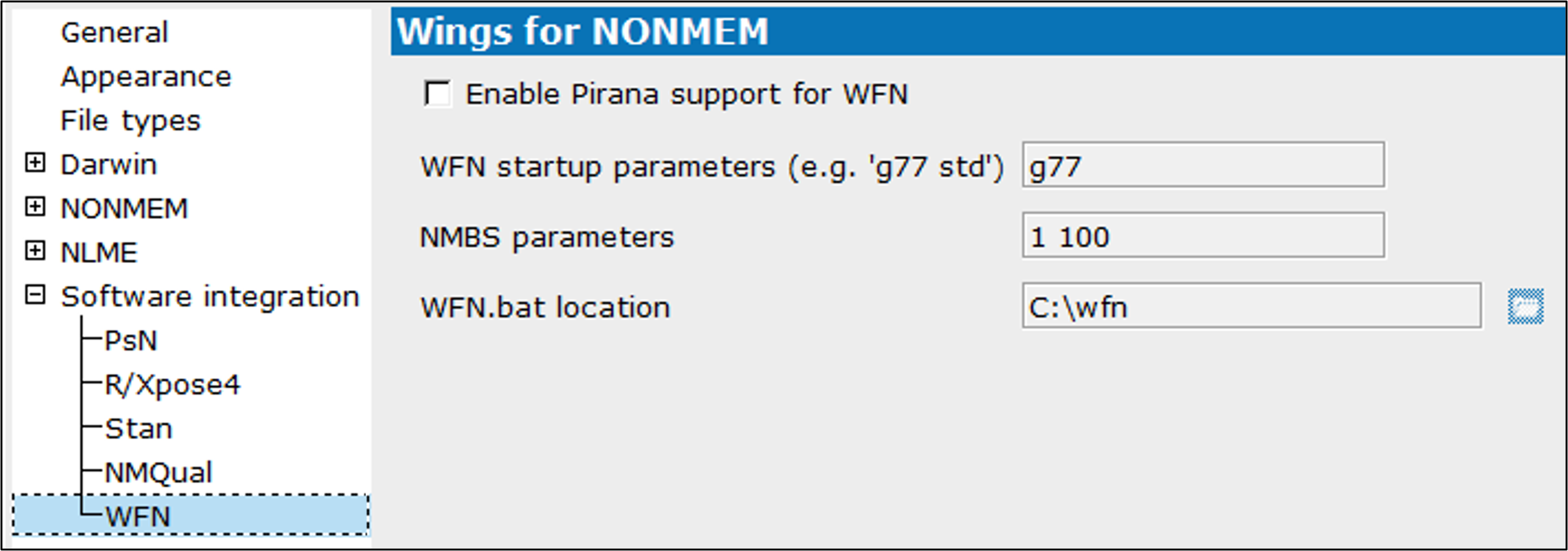Click the Software integration label
This screenshot has height=551, width=1568.
pos(210,297)
